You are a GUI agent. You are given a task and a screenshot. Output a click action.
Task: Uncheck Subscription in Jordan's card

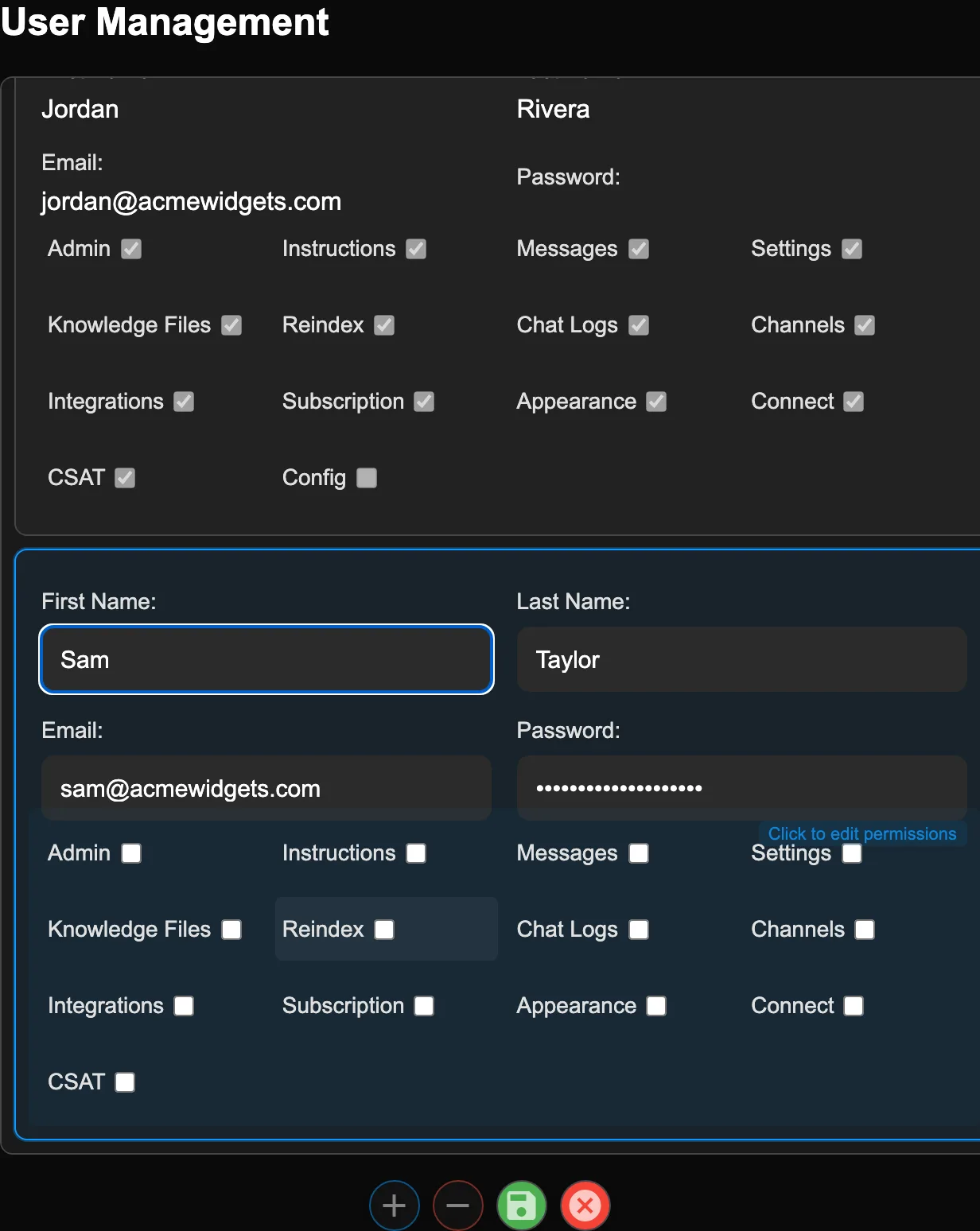[424, 402]
